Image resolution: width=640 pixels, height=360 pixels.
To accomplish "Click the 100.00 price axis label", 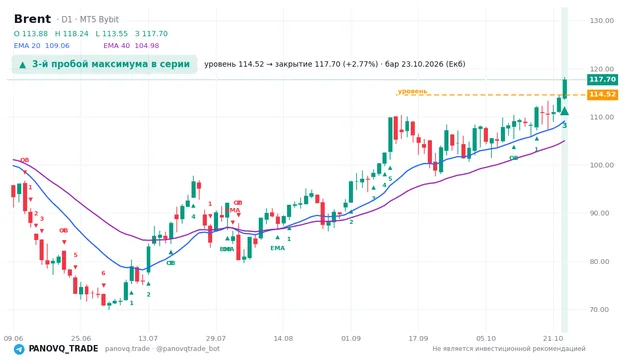I will pyautogui.click(x=602, y=165).
